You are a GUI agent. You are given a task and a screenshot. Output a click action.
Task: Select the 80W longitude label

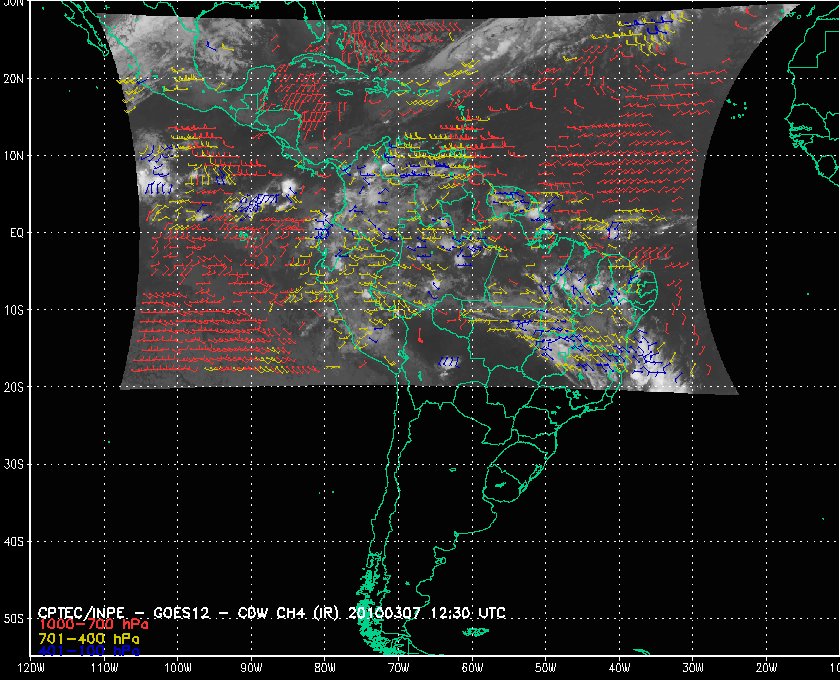pos(325,668)
